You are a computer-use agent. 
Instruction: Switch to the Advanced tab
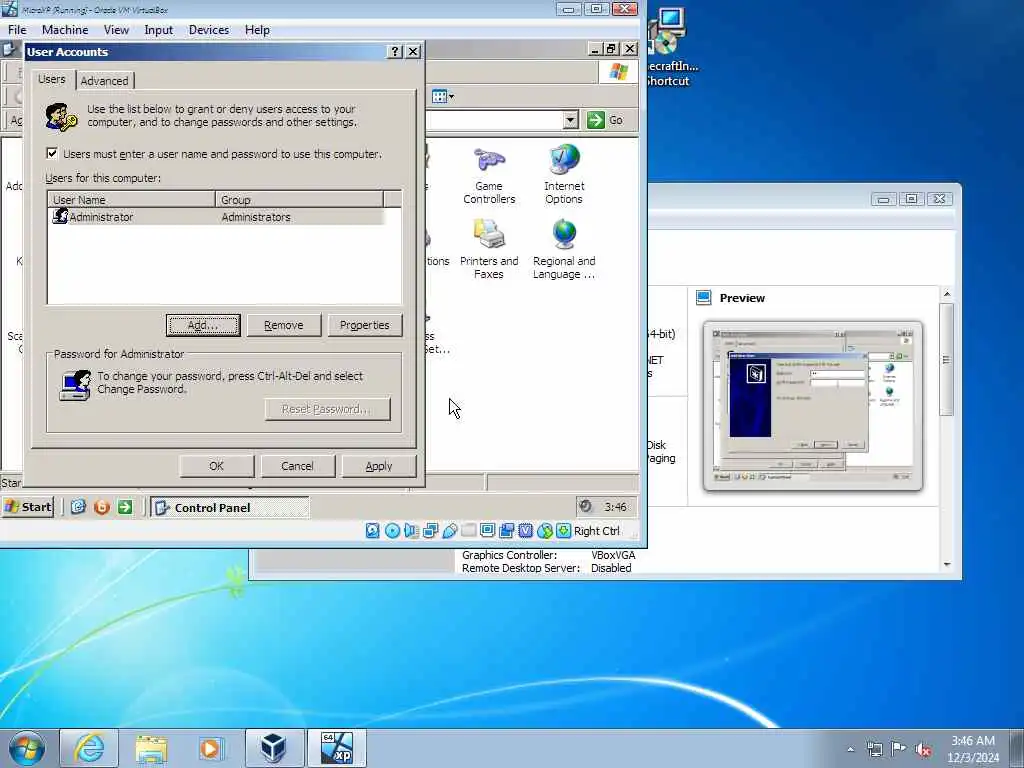click(x=104, y=81)
